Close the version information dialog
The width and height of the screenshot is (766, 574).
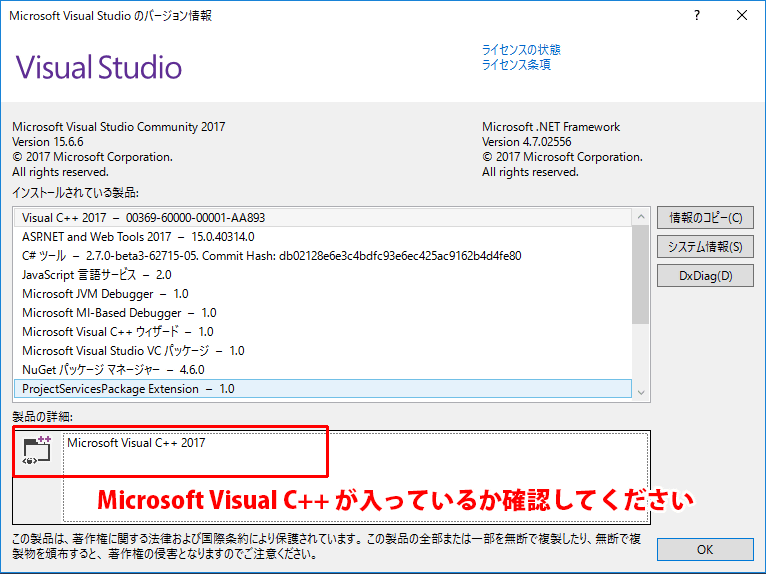[742, 15]
